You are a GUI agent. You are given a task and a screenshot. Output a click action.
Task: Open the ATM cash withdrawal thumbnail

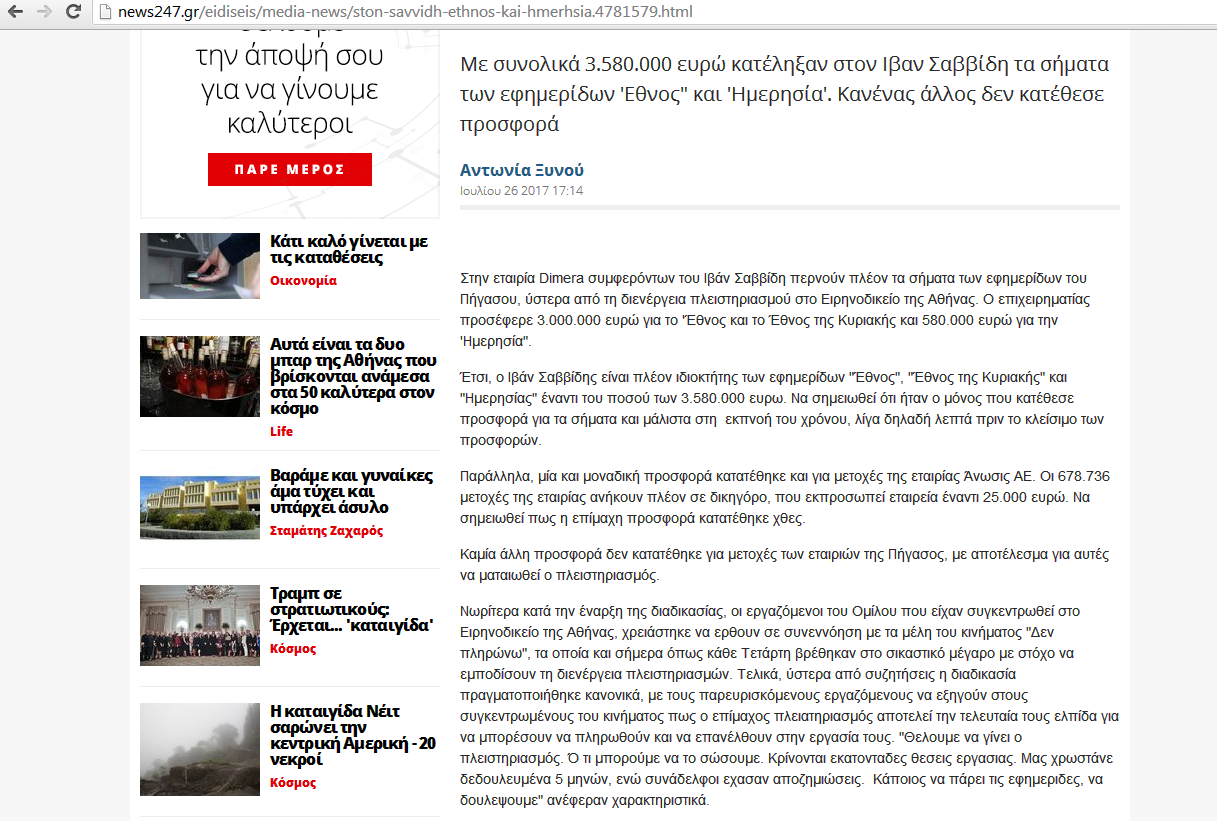coord(200,265)
